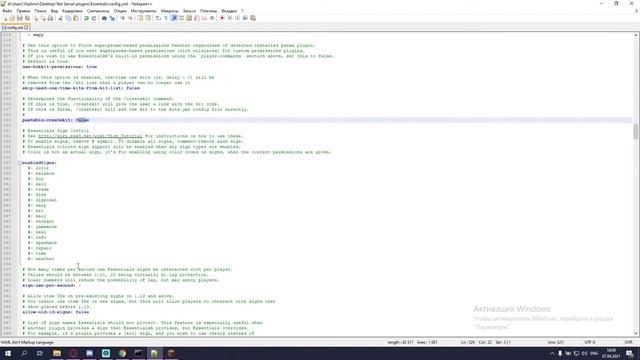Open the Поиск menu
This screenshot has width=640, height=360.
click(x=40, y=11)
